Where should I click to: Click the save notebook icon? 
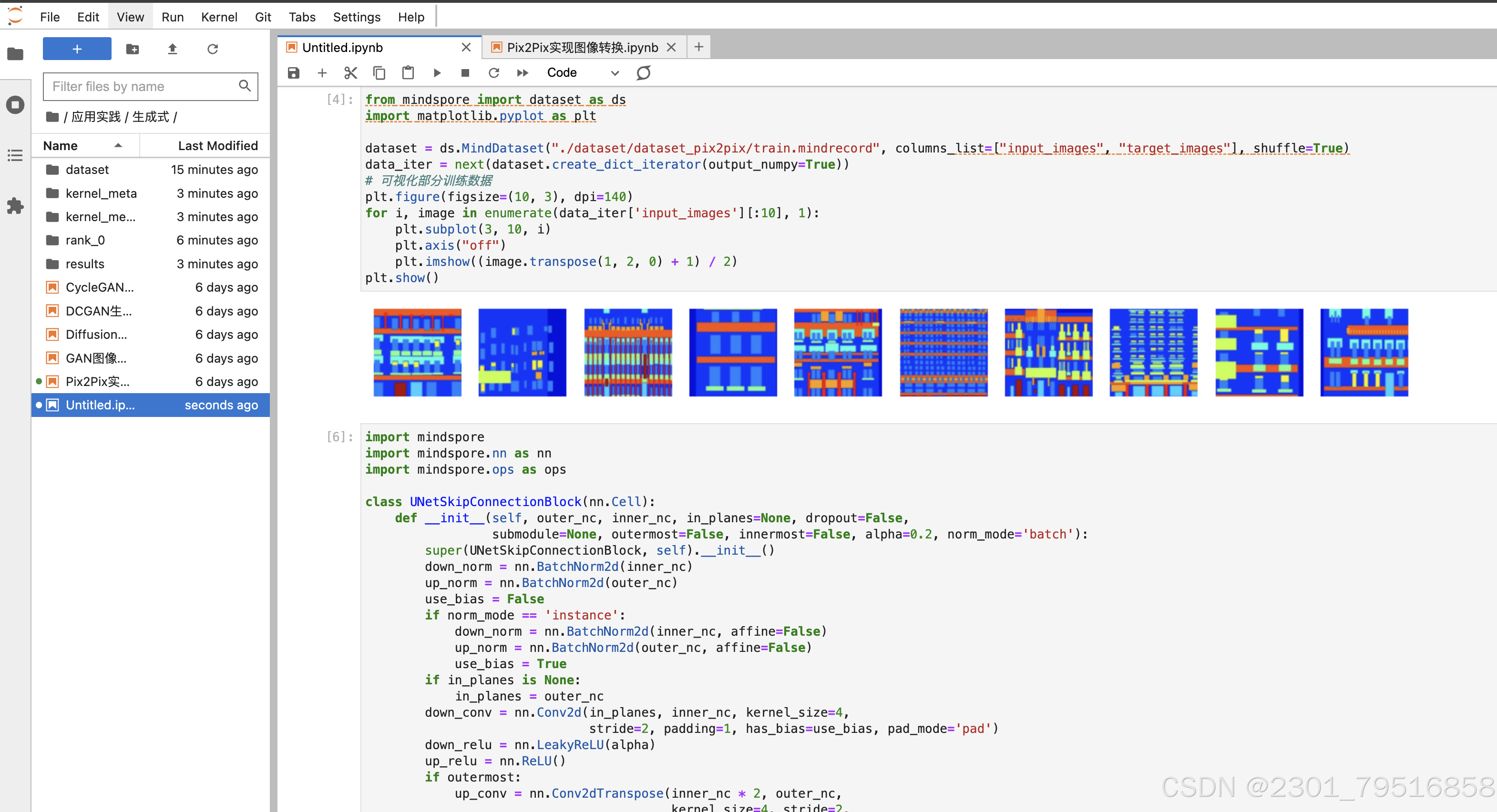tap(294, 72)
